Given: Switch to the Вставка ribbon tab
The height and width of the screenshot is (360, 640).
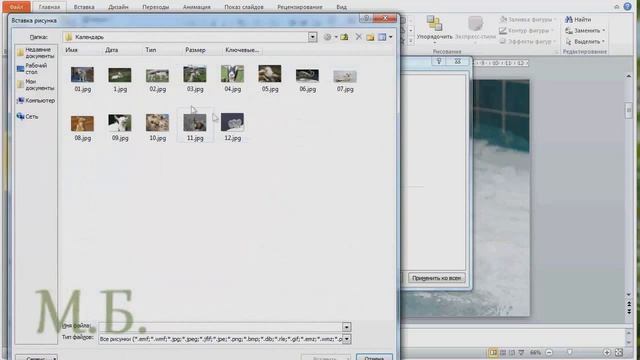Looking at the screenshot, I should point(84,7).
